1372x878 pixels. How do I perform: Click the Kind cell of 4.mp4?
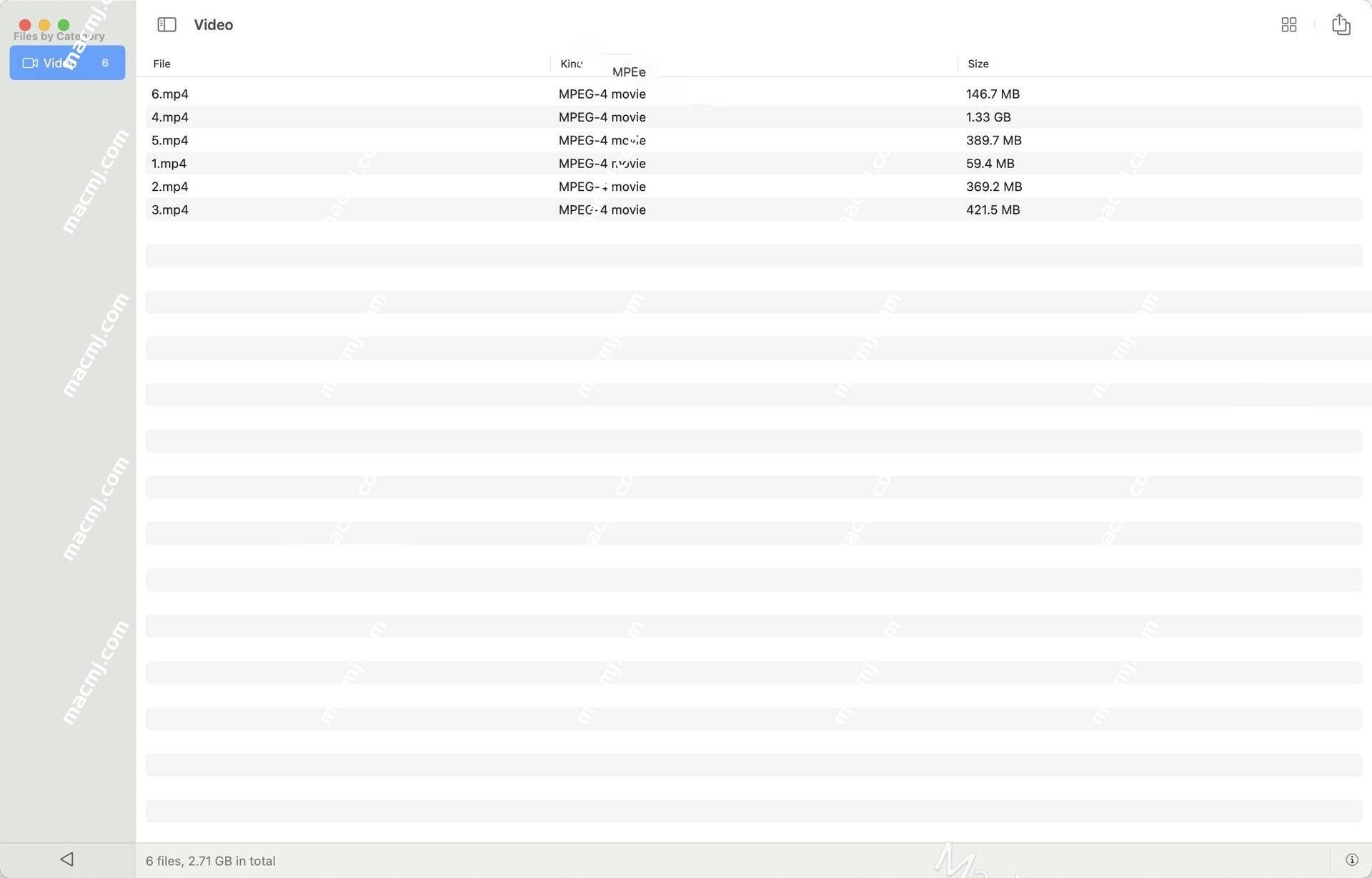click(x=602, y=117)
